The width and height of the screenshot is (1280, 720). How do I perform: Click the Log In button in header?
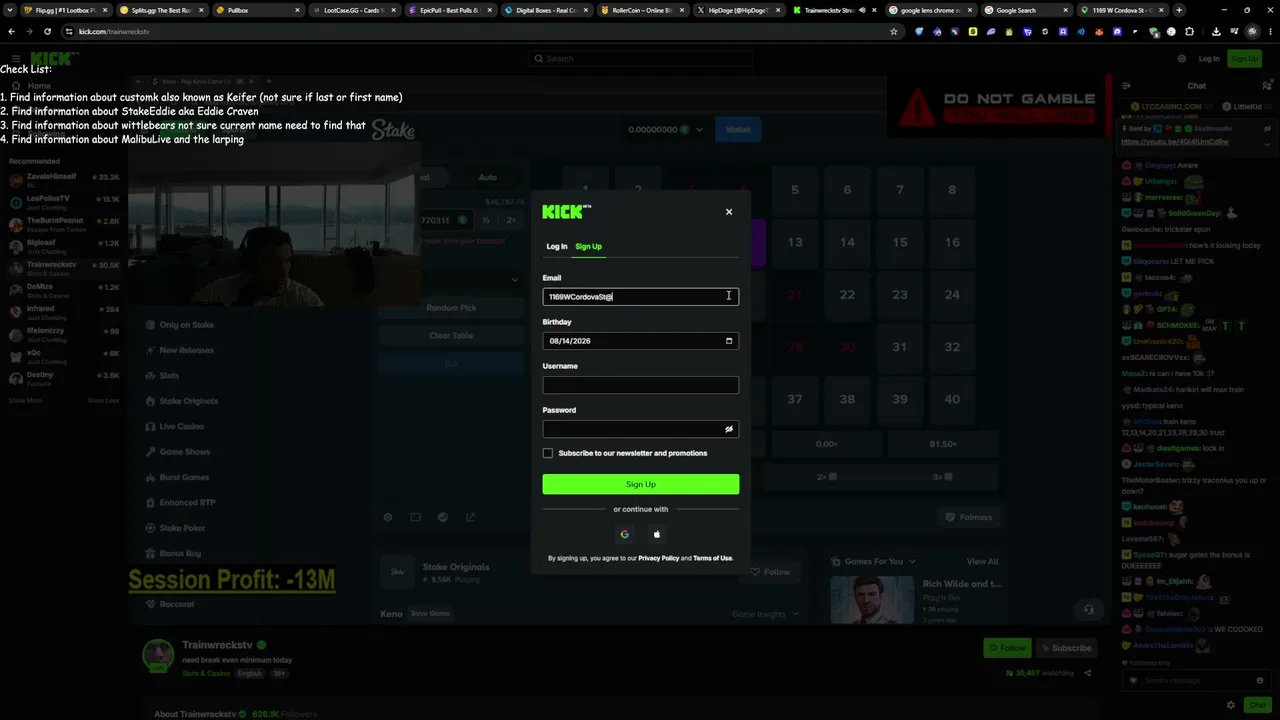pyautogui.click(x=1208, y=59)
